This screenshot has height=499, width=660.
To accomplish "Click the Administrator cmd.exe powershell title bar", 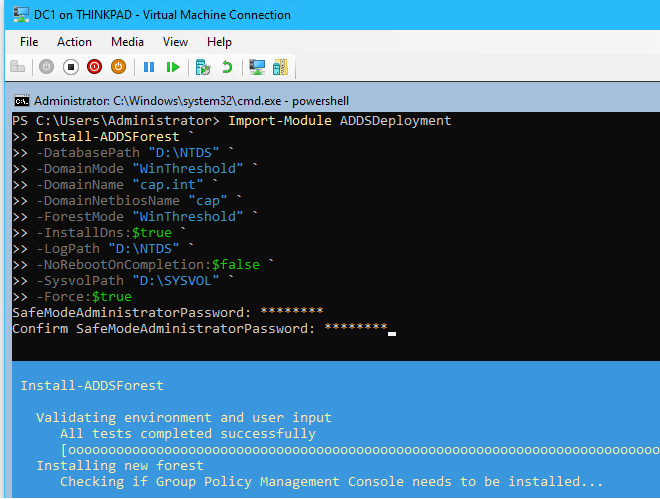I will (x=192, y=101).
